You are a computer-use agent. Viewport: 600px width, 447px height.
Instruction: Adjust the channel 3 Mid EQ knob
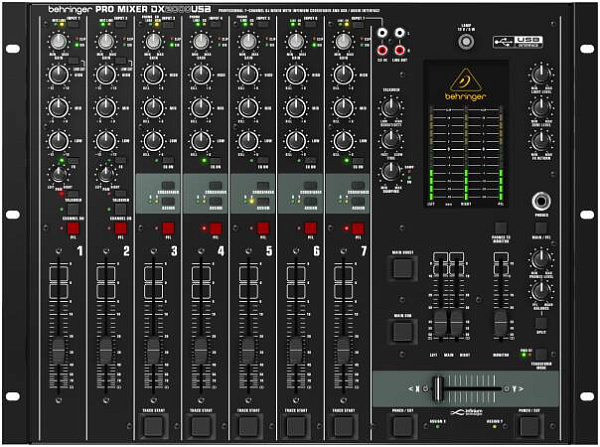153,108
